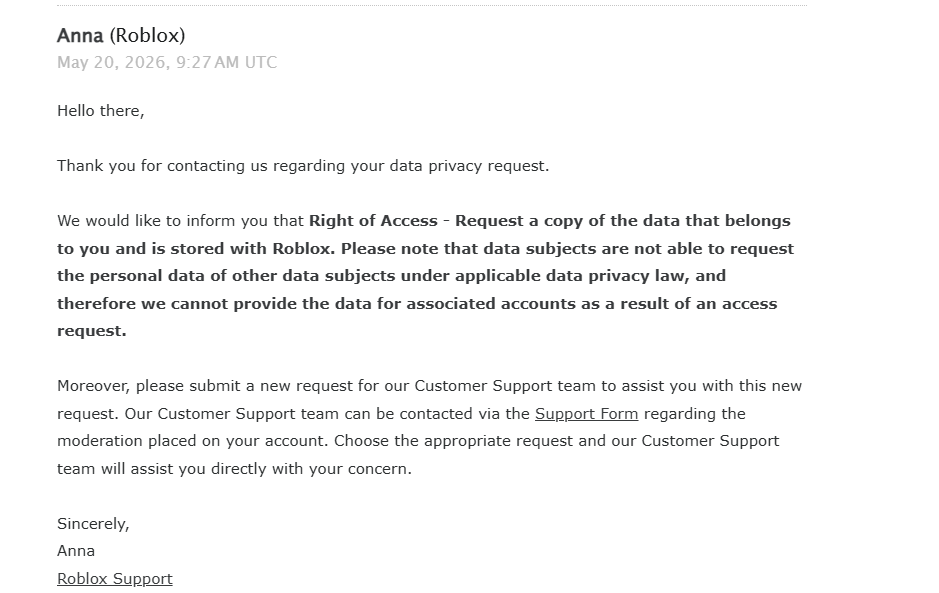Click line starting 'the personal data of other'
The image size is (939, 593).
pos(392,276)
